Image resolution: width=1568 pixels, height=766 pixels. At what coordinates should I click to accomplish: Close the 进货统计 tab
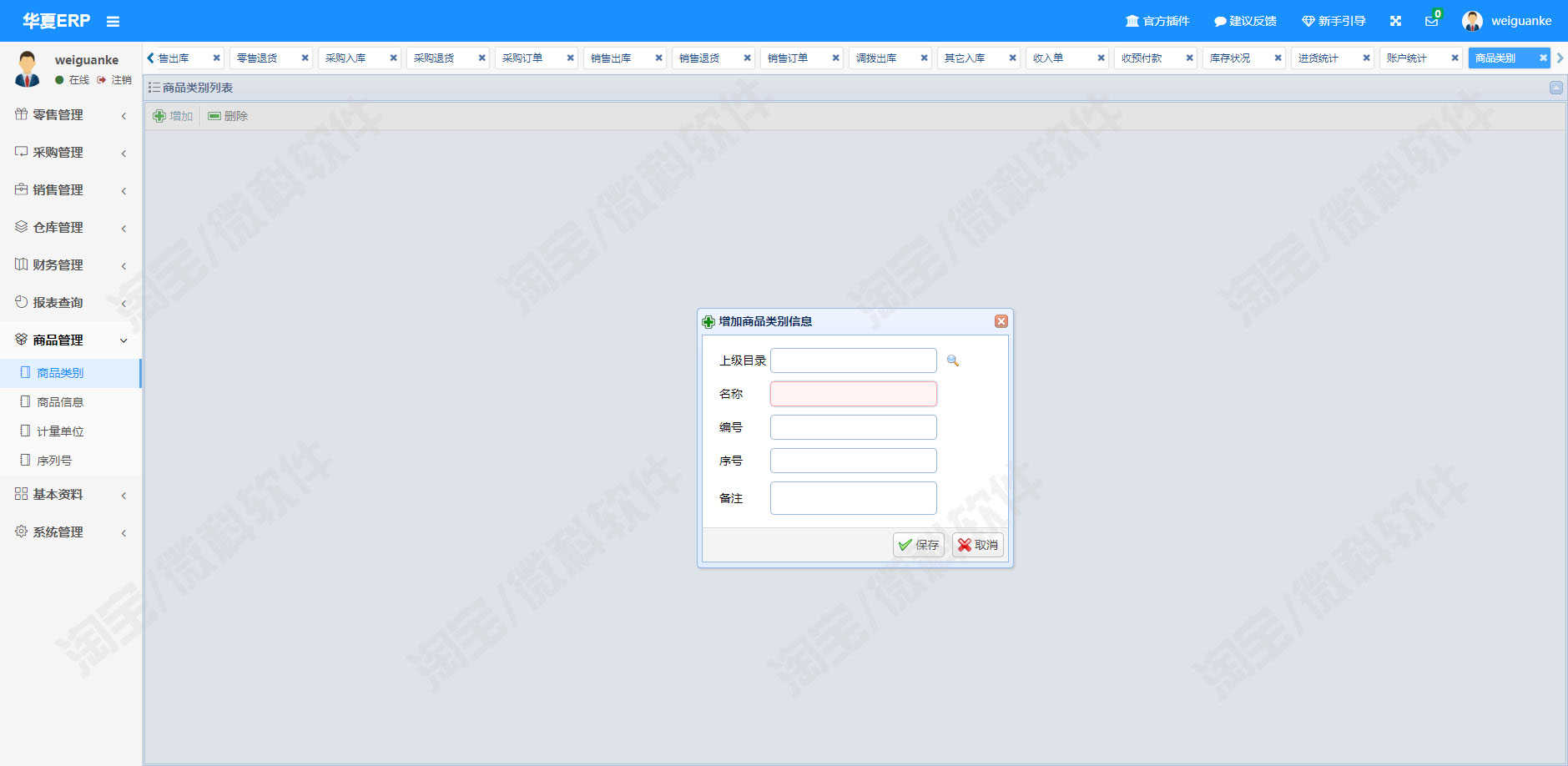pyautogui.click(x=1366, y=58)
